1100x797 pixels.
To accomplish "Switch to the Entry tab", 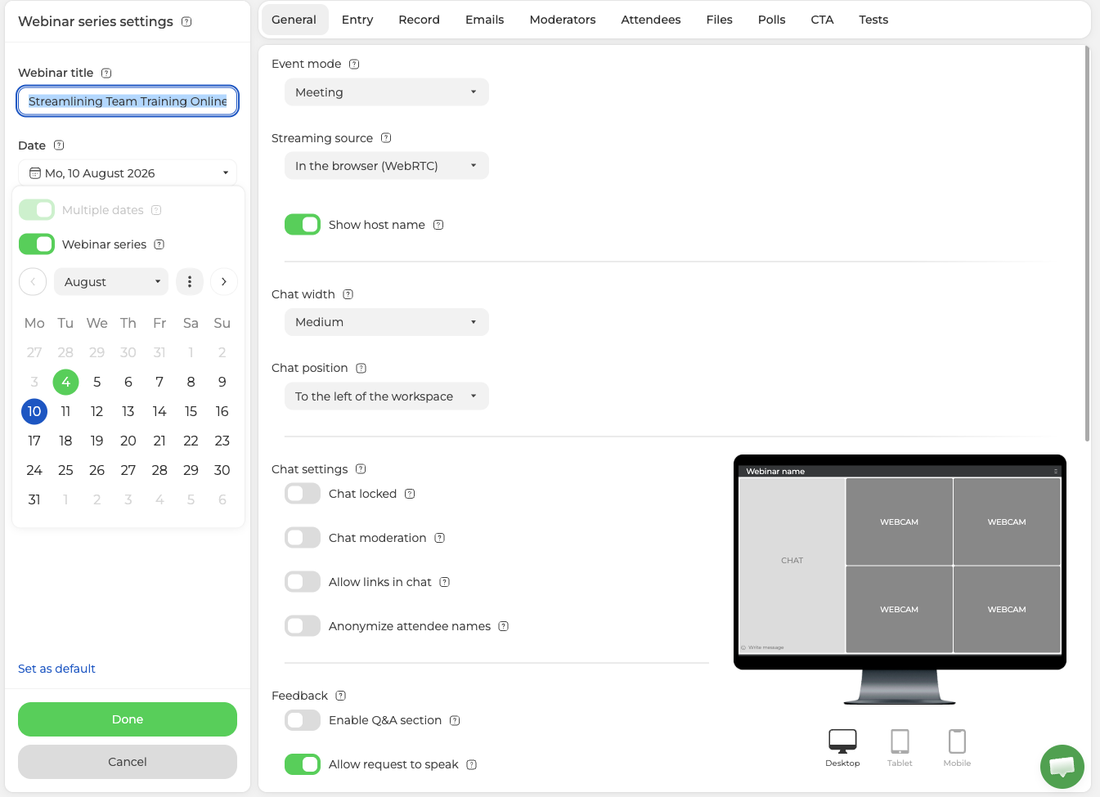I will 358,20.
